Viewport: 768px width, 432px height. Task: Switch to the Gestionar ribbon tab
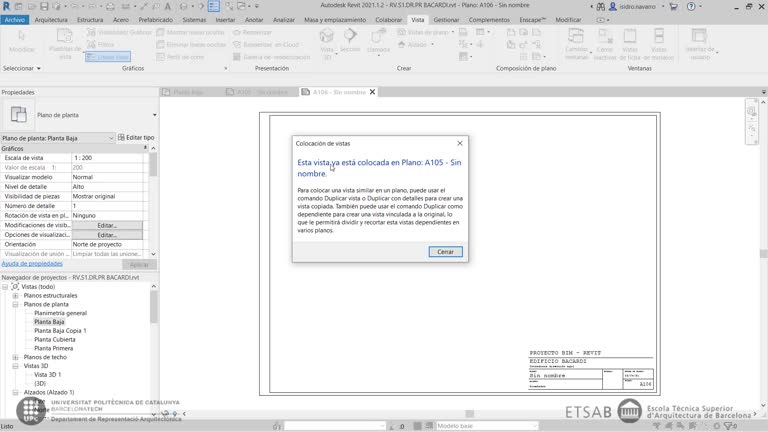click(x=446, y=19)
